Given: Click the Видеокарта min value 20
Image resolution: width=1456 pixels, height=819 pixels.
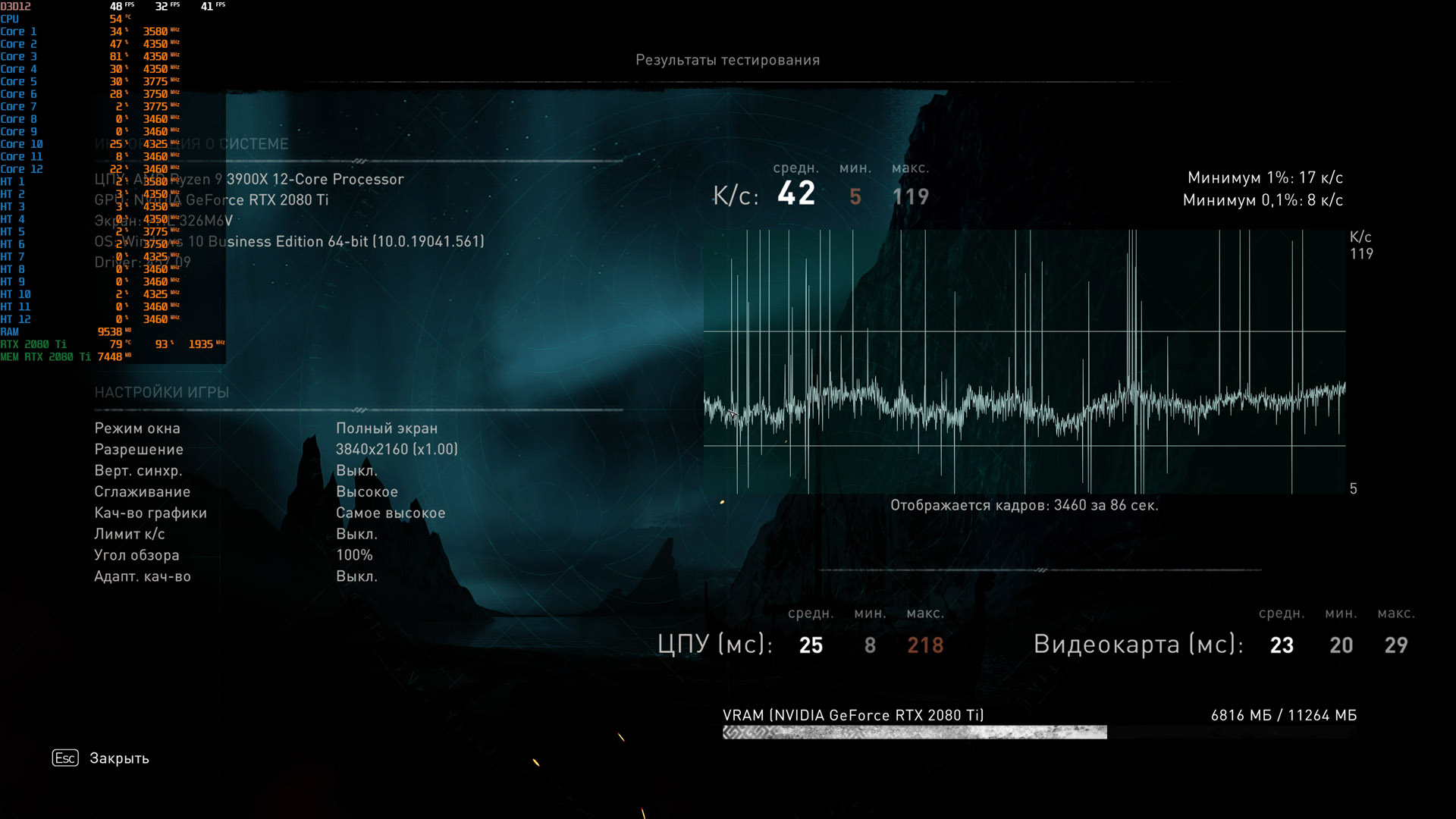Looking at the screenshot, I should [x=1341, y=645].
